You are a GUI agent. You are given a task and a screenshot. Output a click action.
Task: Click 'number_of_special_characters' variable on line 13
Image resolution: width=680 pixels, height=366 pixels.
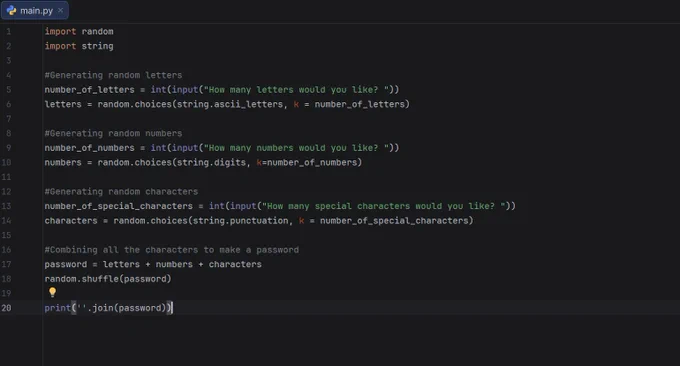tap(118, 206)
